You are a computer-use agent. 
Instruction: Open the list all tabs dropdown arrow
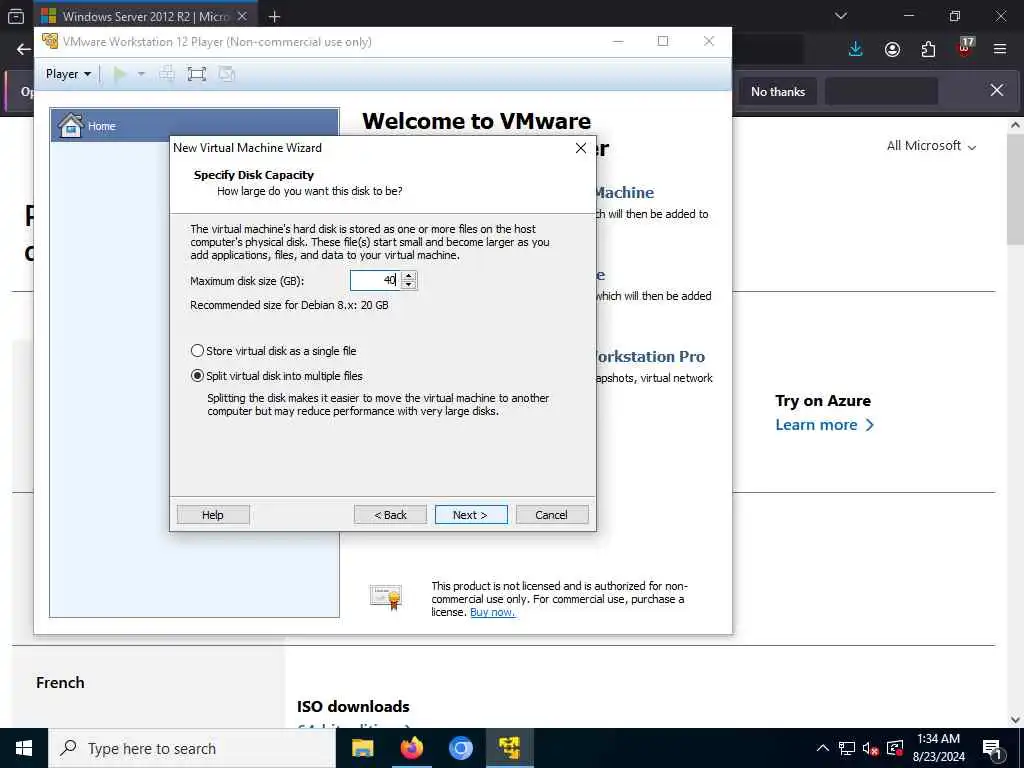(x=840, y=16)
